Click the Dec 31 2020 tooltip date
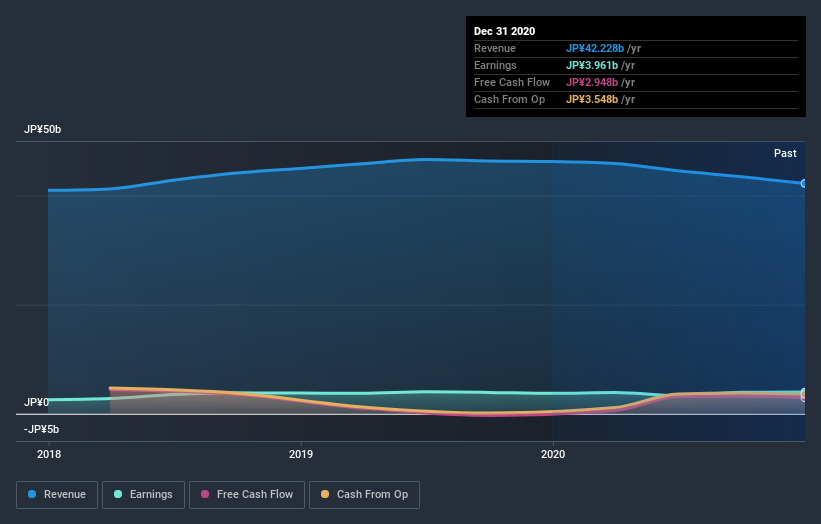 tap(504, 31)
